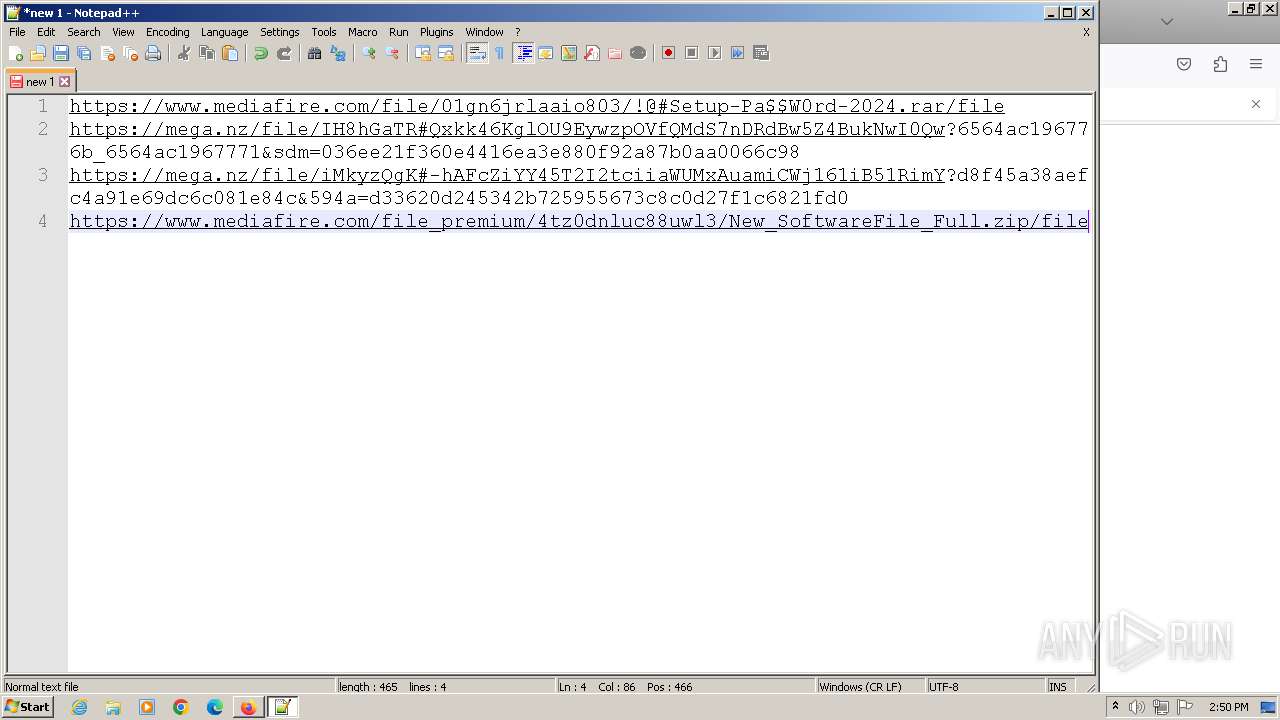Toggle synchronize horizontal scrolling
The width and height of the screenshot is (1280, 720).
pos(446,53)
